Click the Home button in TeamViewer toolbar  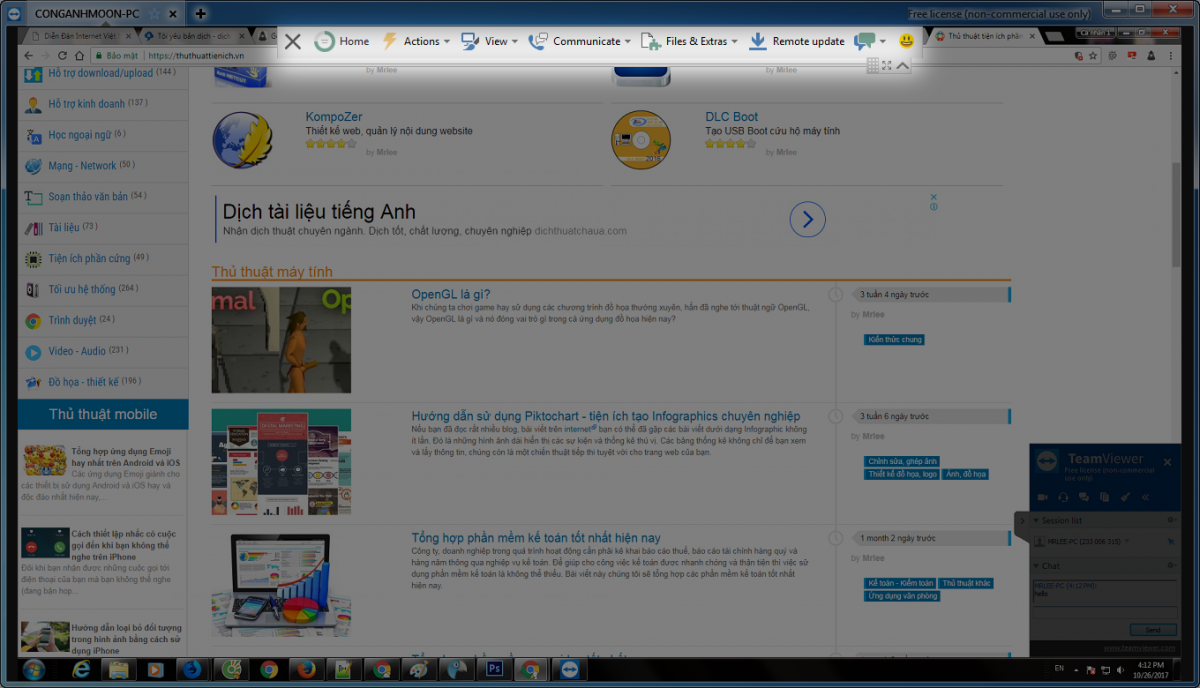[341, 41]
